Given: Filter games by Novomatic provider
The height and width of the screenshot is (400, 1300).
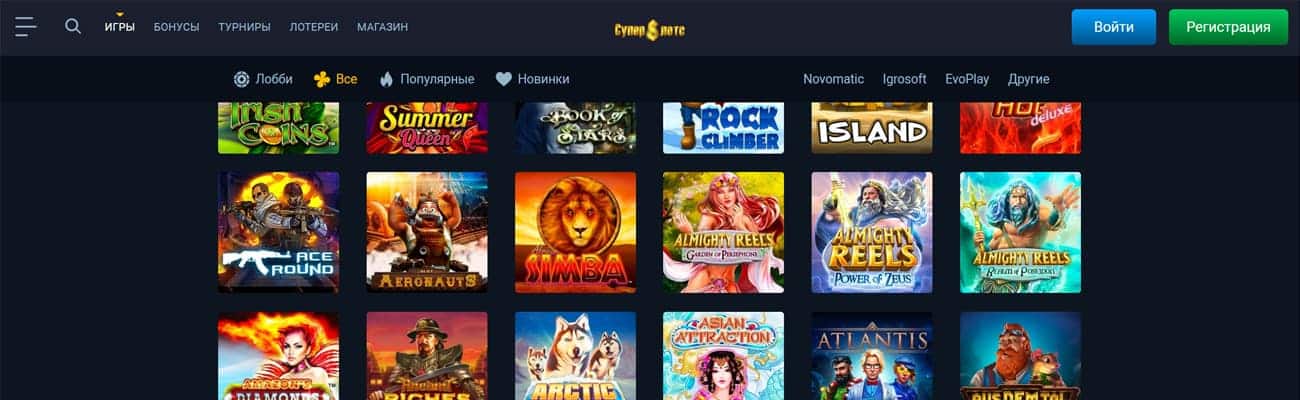Looking at the screenshot, I should point(833,79).
